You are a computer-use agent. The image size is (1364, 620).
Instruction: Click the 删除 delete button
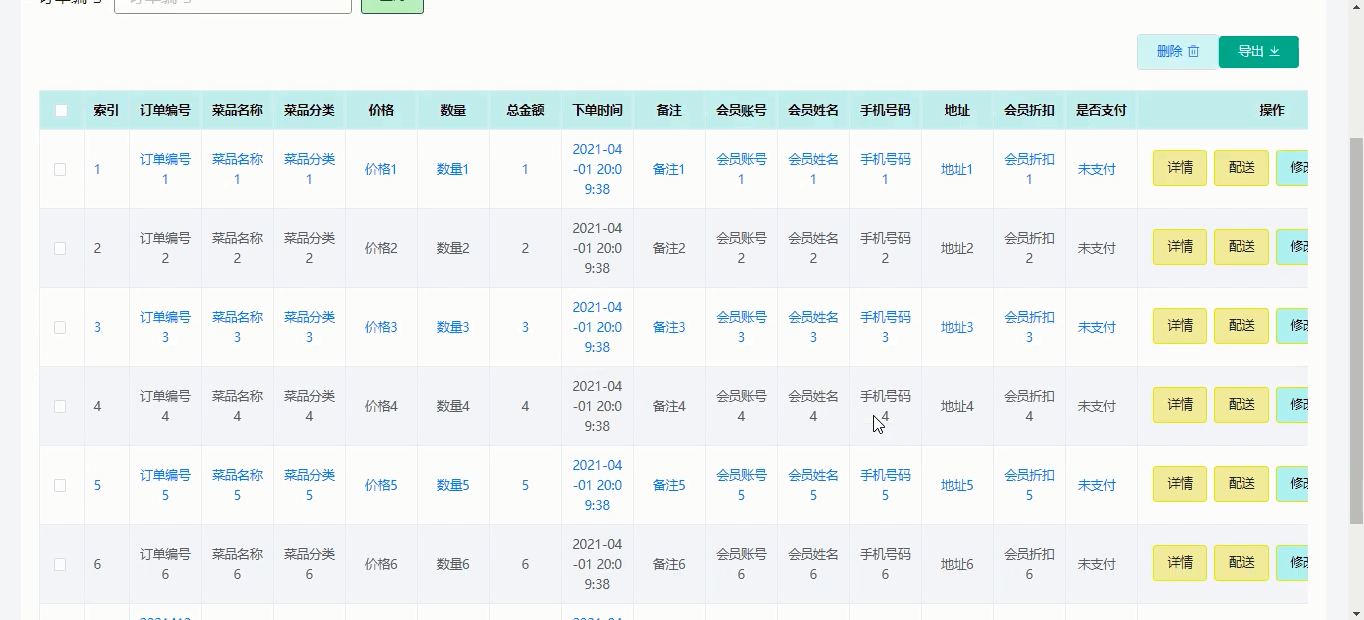tap(1177, 52)
